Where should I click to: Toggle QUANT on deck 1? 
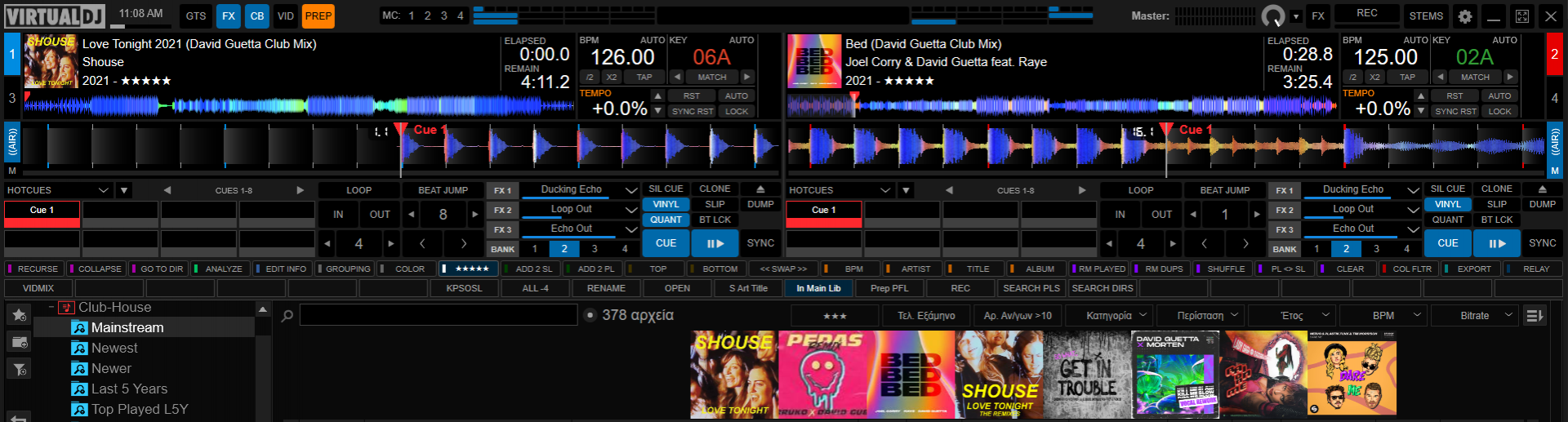click(x=666, y=220)
